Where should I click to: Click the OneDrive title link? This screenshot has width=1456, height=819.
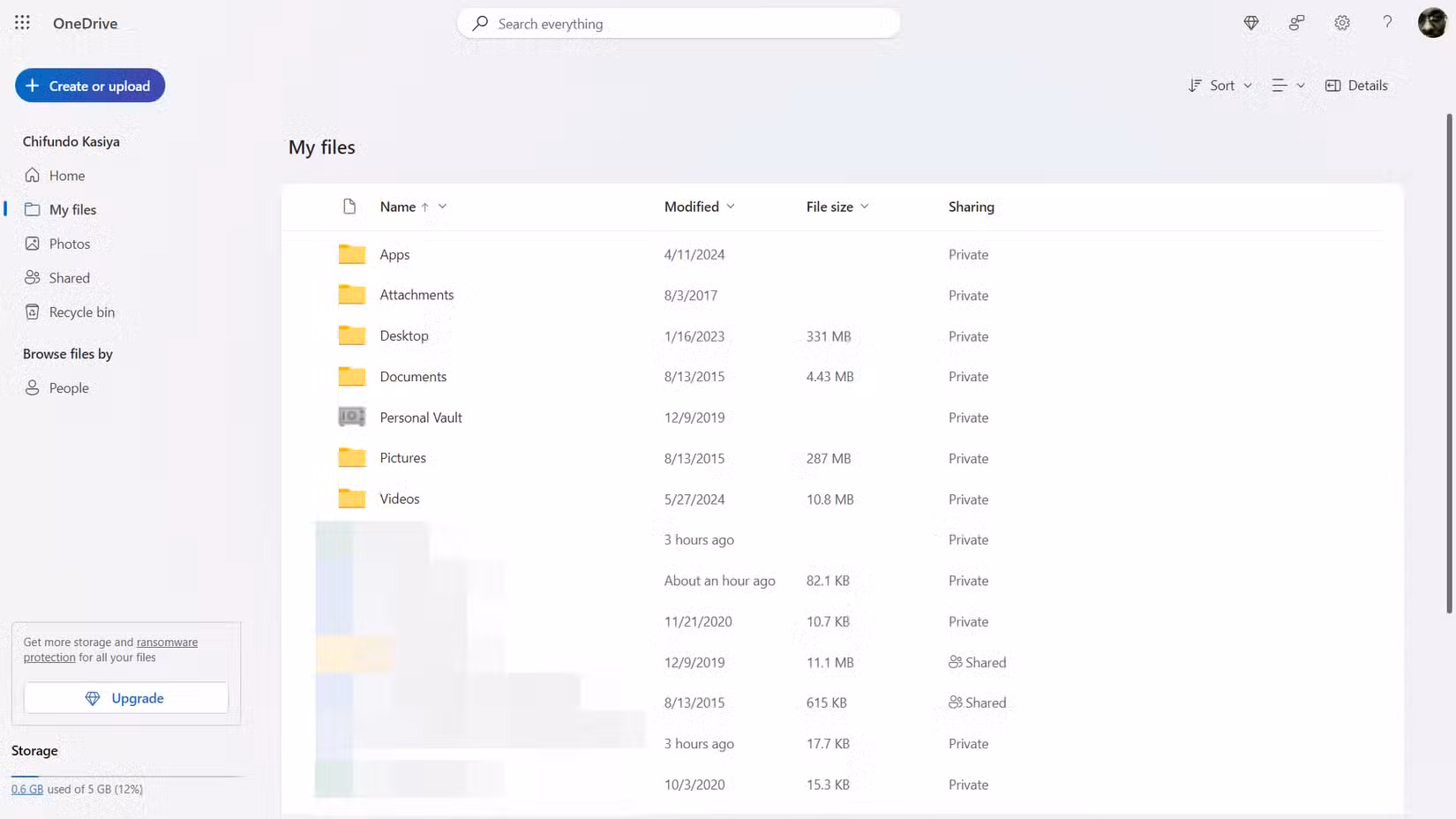(x=85, y=23)
